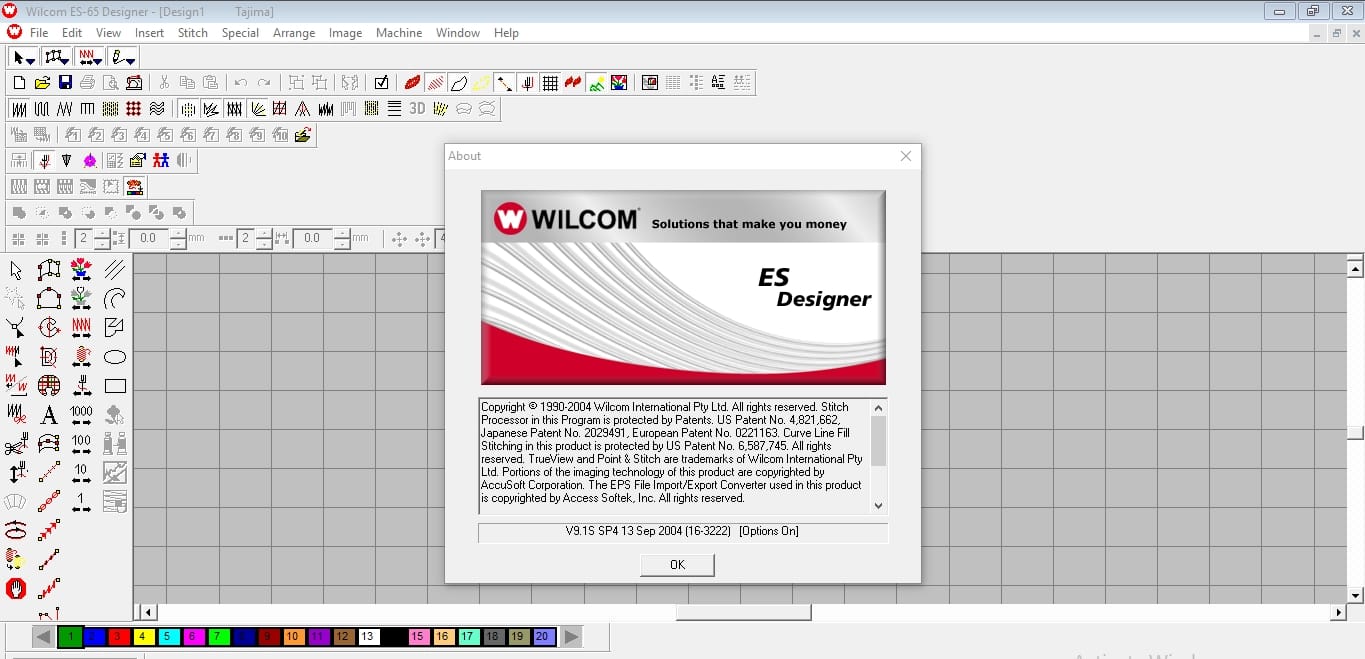Screen dimensions: 1365x659
Task: Open the Arrange menu
Action: [294, 33]
